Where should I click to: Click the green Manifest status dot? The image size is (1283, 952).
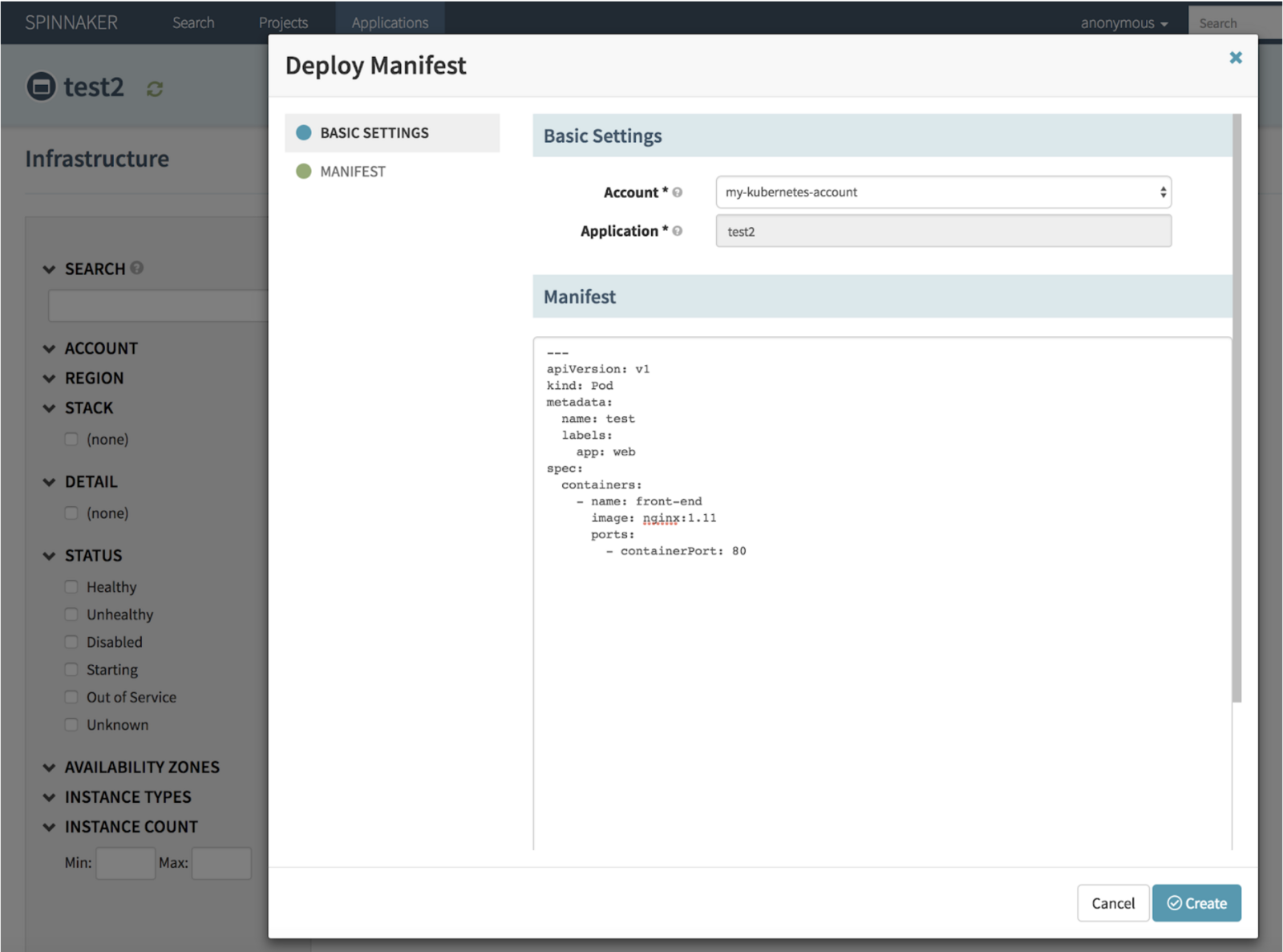[x=304, y=171]
